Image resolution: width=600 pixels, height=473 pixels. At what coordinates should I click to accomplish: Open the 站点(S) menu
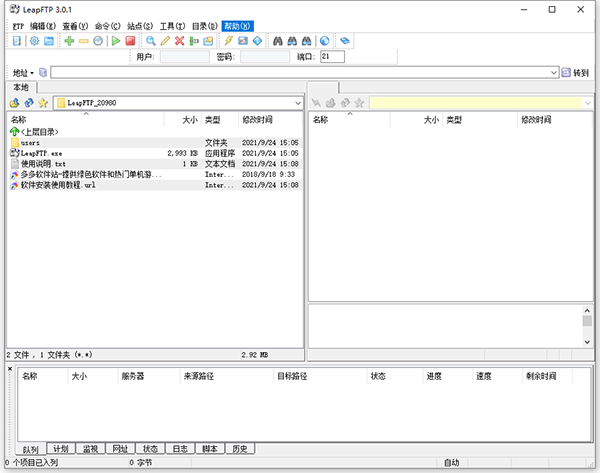click(140, 26)
